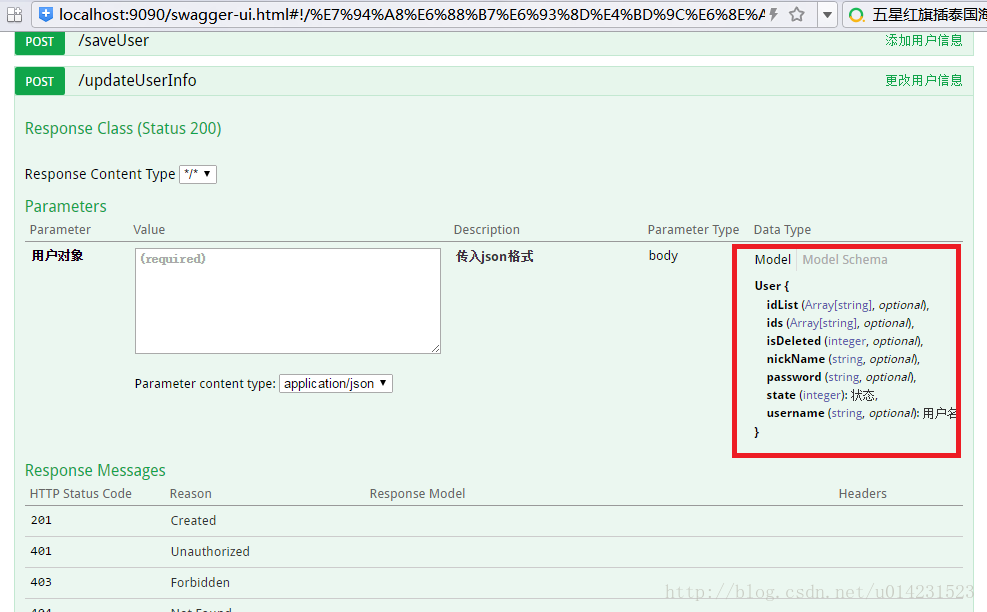Click the search engine logo icon
The height and width of the screenshot is (612, 987).
tap(856, 14)
